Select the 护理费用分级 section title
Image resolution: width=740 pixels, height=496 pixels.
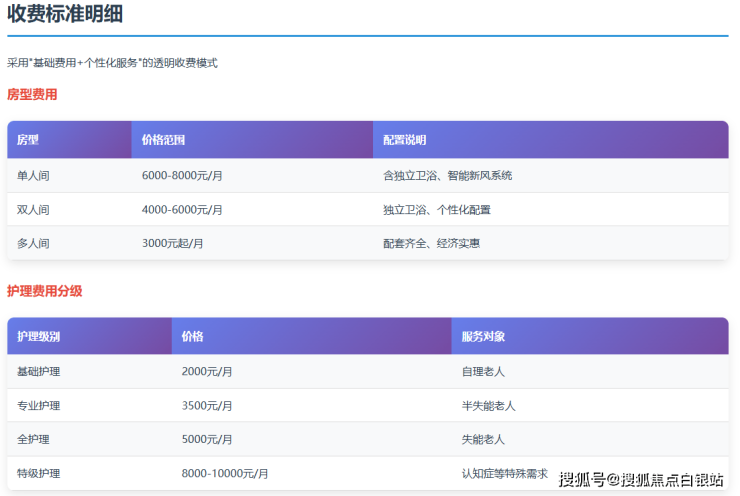(45, 291)
